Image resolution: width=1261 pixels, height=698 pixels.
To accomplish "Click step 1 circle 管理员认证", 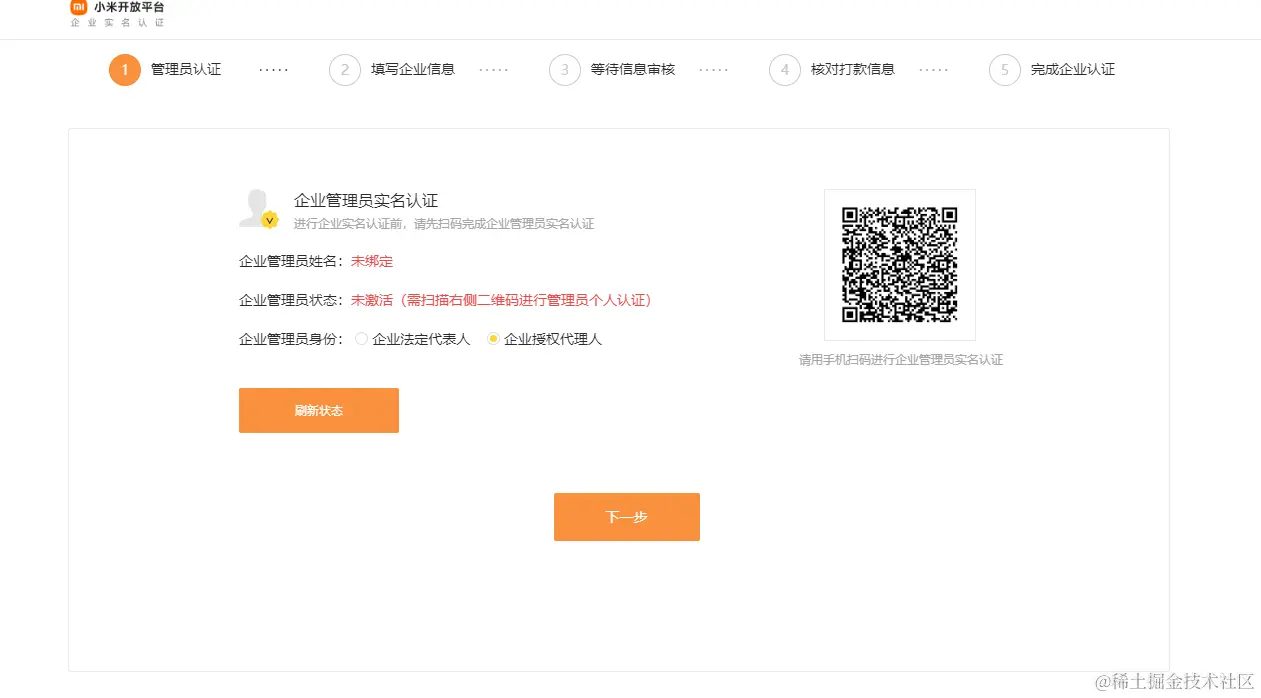I will 125,70.
